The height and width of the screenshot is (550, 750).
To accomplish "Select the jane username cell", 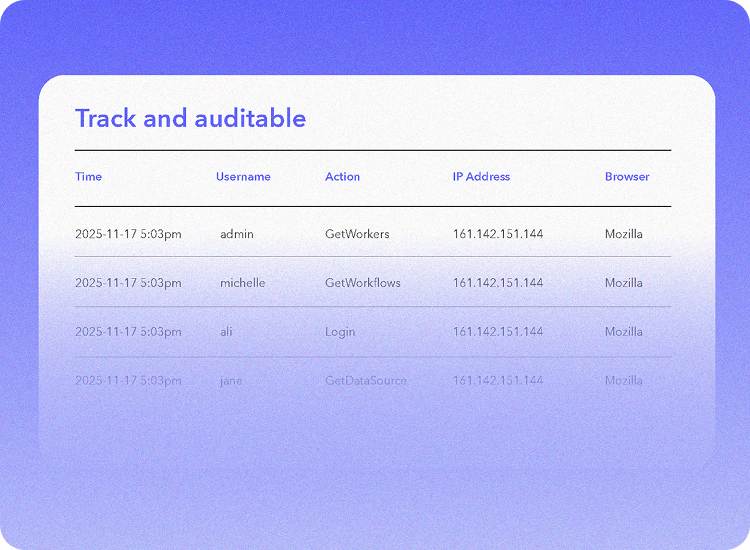I will point(231,381).
